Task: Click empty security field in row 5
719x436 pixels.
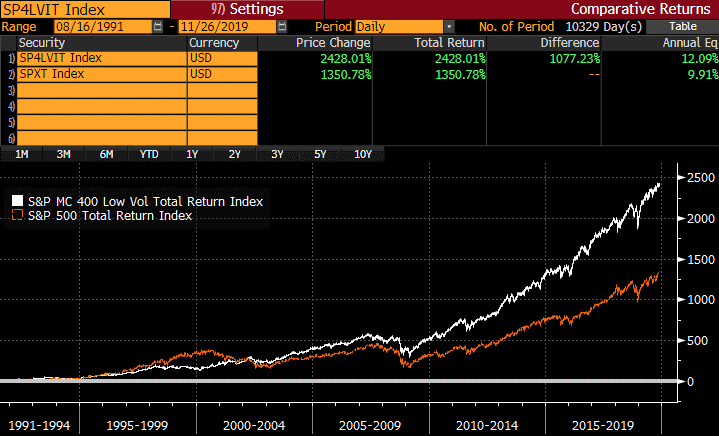Action: pos(102,122)
